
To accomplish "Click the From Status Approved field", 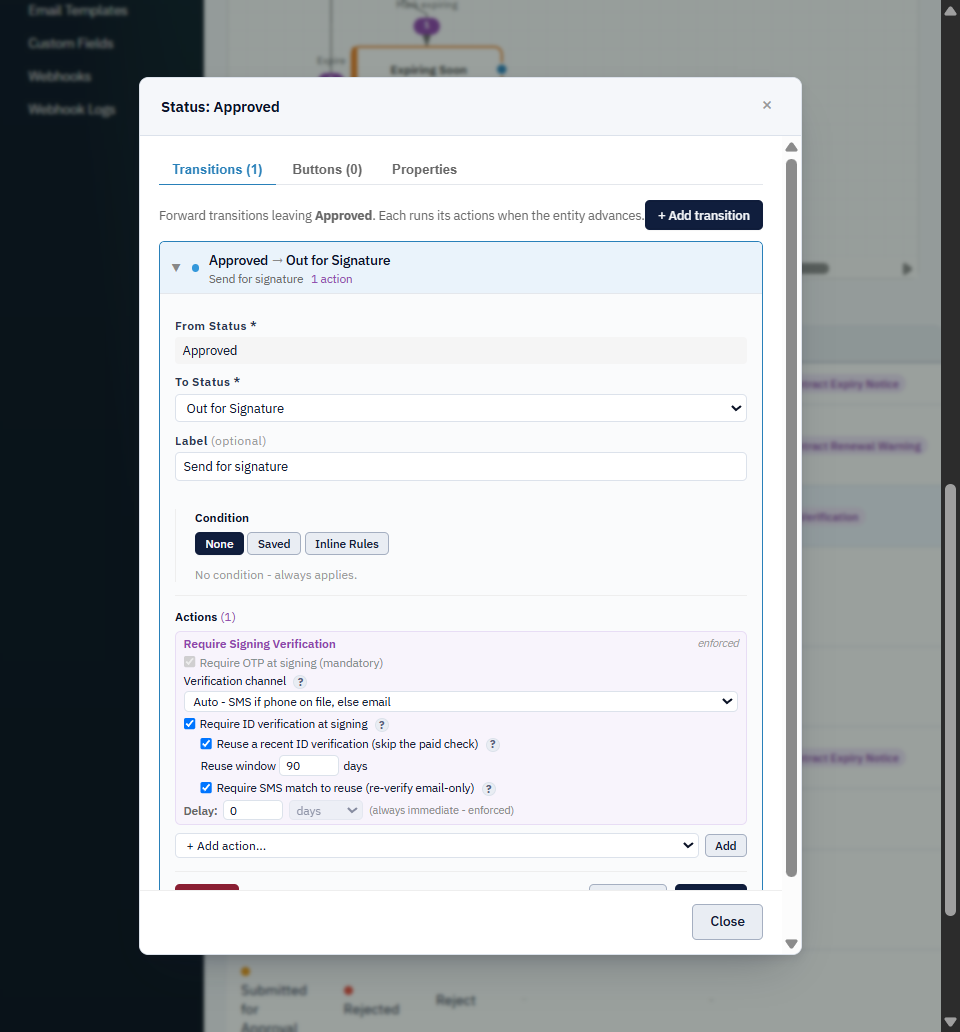I will point(461,351).
